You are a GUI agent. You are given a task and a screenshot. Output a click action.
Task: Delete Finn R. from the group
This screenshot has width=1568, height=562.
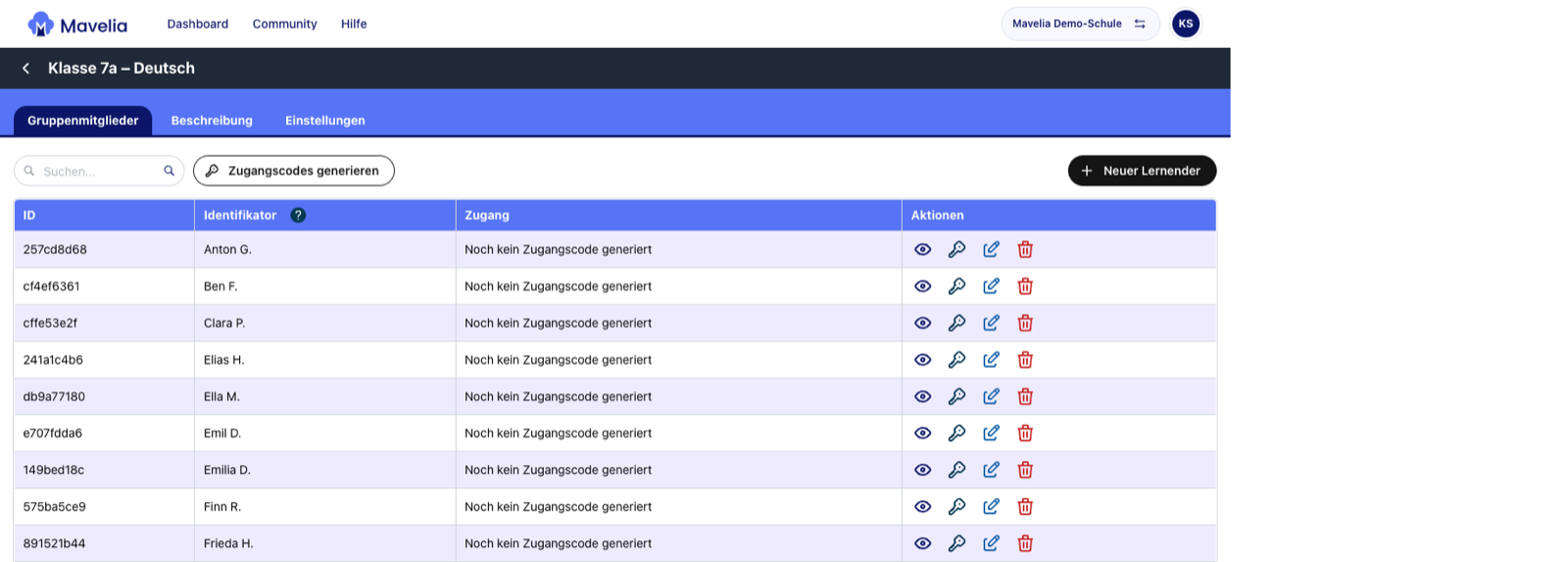pos(1025,506)
